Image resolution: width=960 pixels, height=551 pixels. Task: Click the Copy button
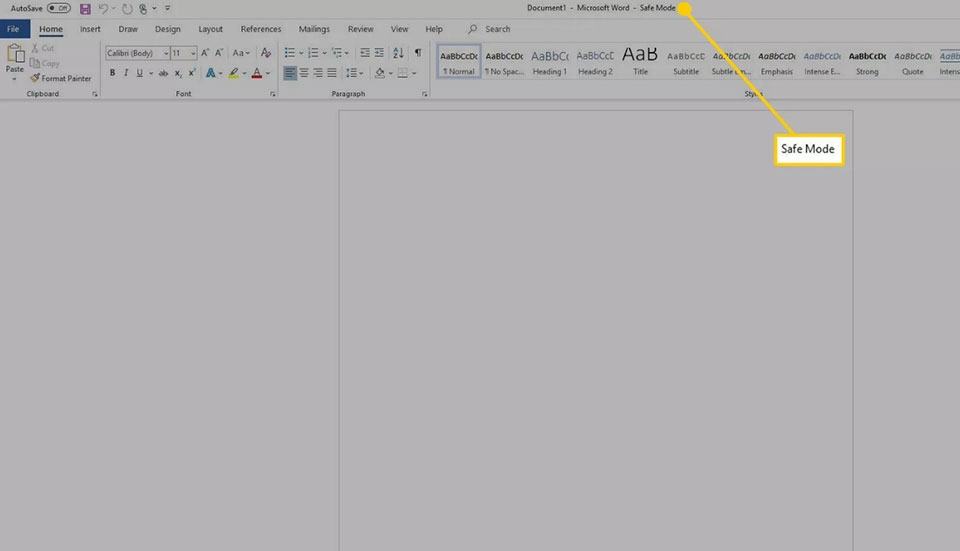pos(45,63)
